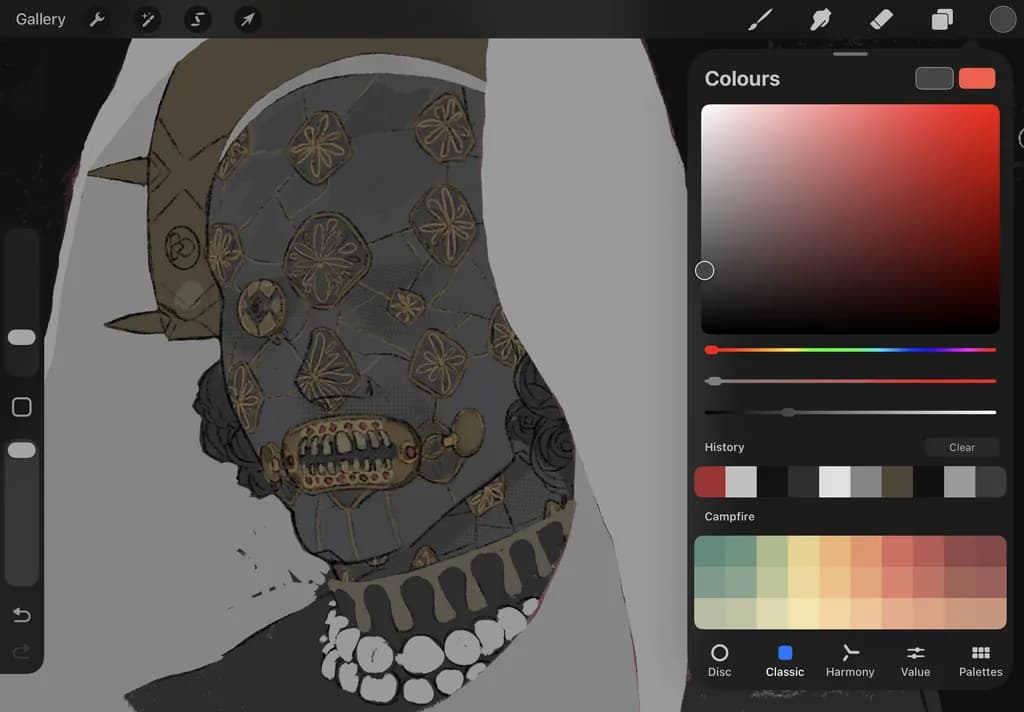Screen dimensions: 1024x712
Task: Return to the Gallery
Action: pos(40,20)
